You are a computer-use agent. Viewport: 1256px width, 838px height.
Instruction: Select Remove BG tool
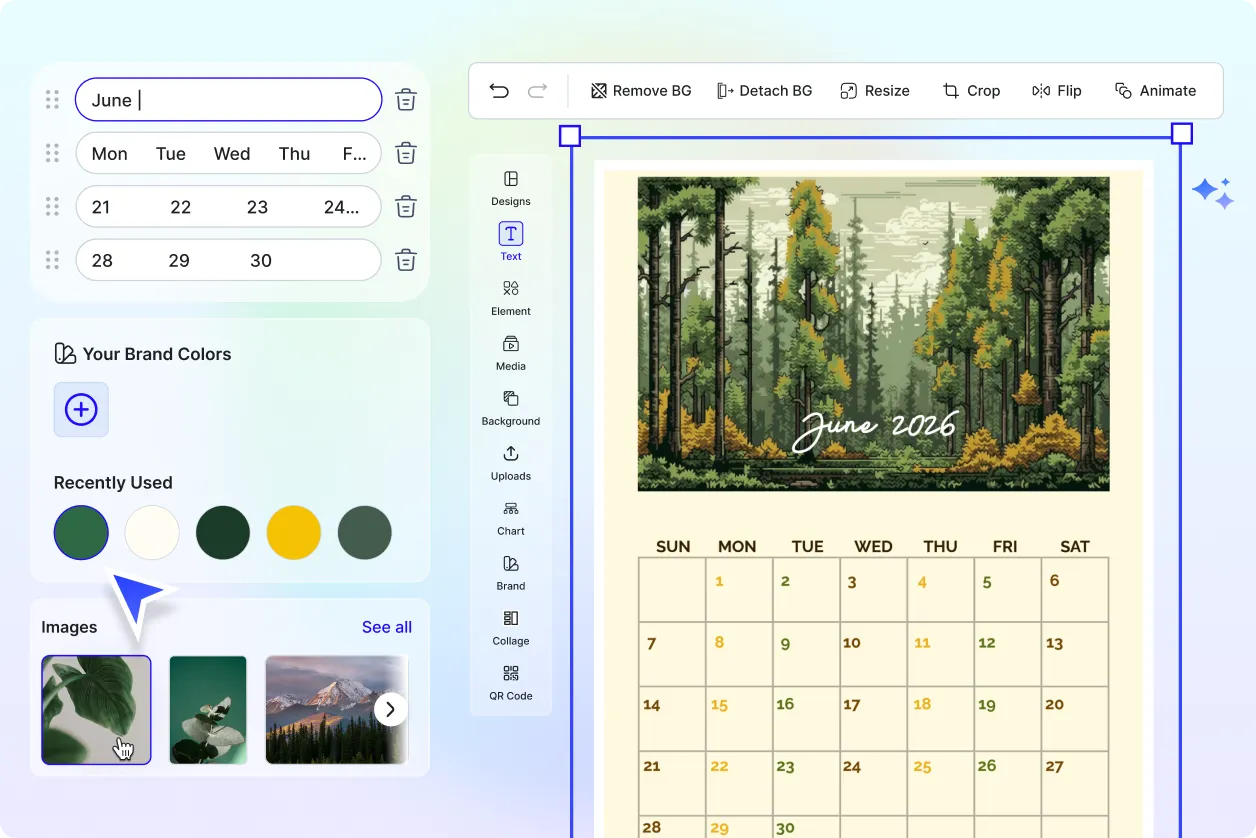coord(641,91)
